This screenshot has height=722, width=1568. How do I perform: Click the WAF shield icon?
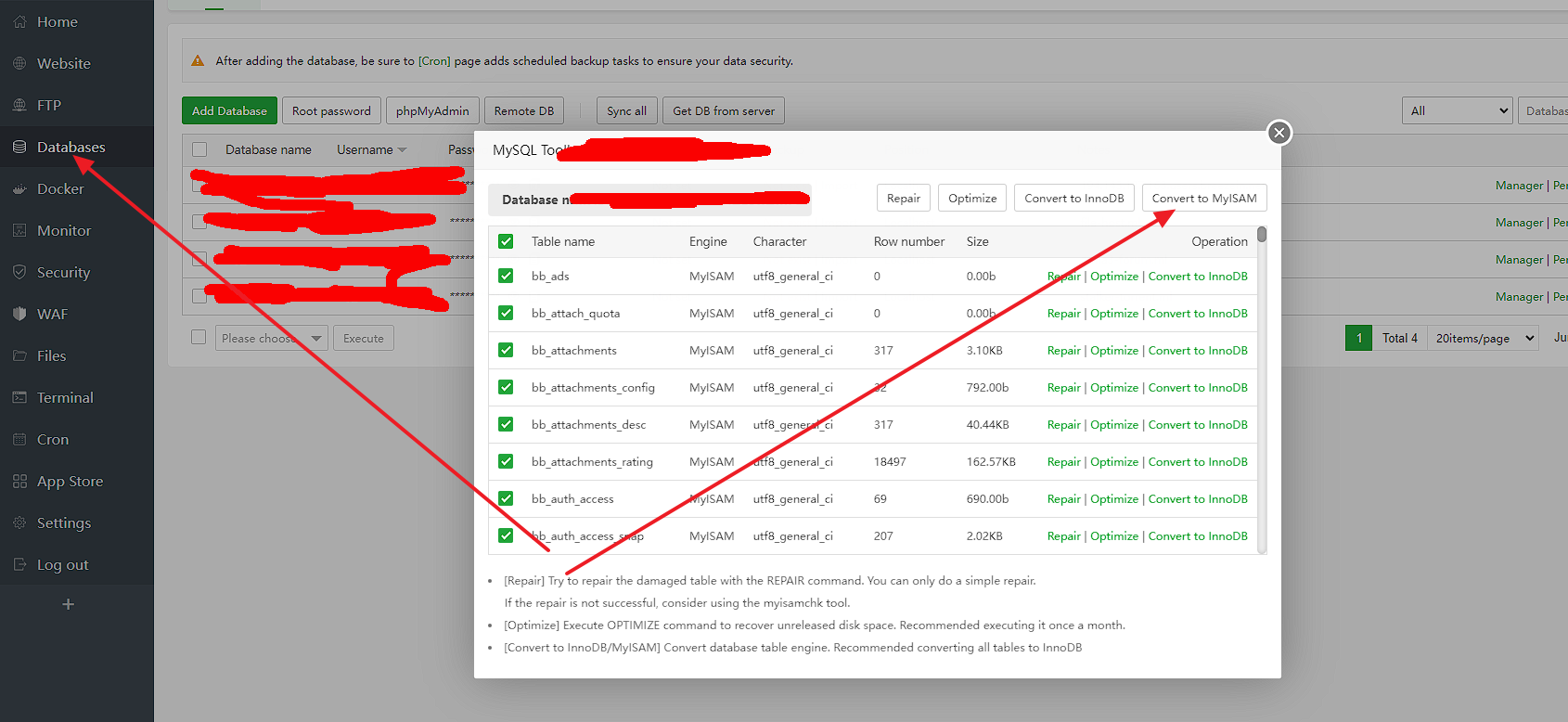(x=19, y=314)
